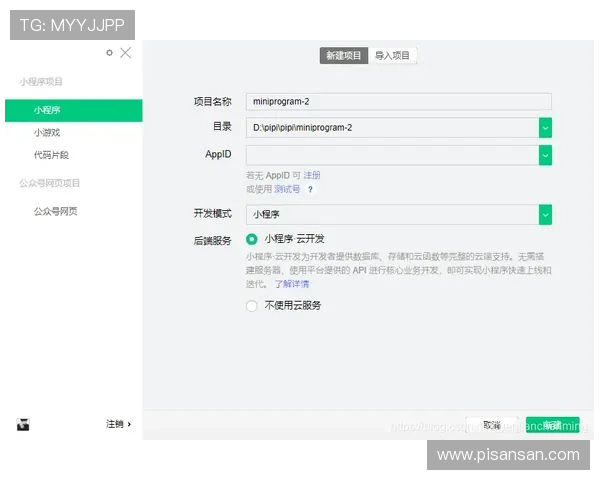Click the AppID input field

click(393, 155)
